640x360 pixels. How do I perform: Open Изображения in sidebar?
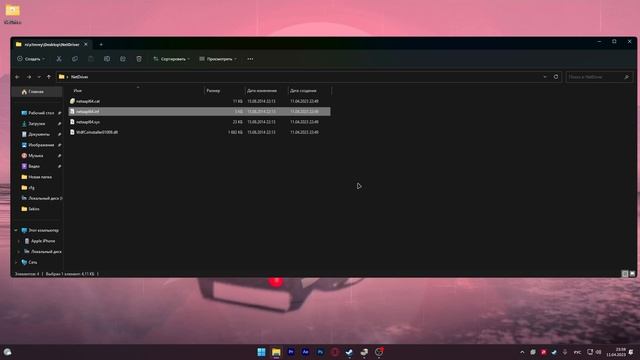[x=41, y=145]
